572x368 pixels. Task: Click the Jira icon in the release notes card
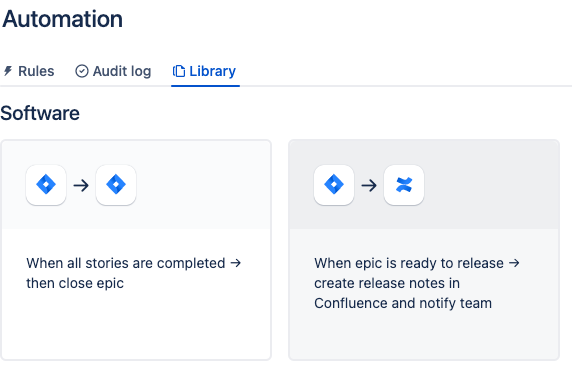tap(334, 185)
